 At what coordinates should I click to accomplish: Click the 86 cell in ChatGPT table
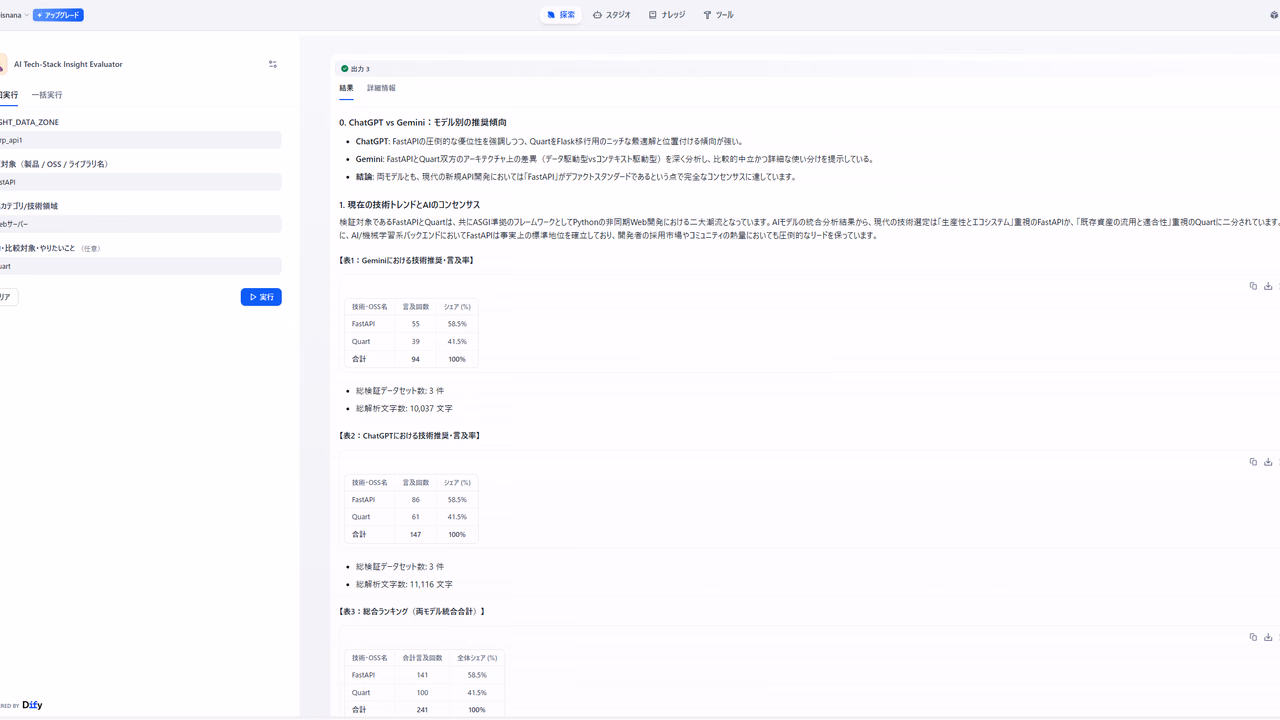pyautogui.click(x=416, y=500)
